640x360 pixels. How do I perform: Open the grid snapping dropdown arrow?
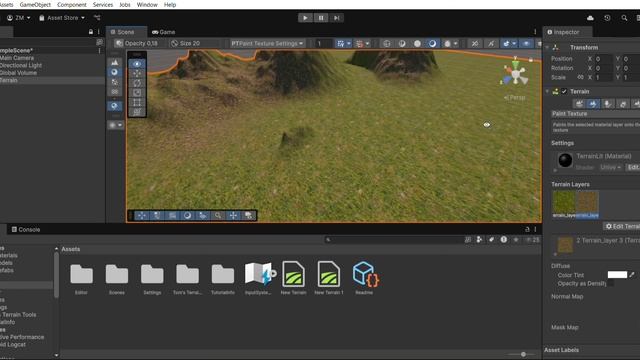click(x=349, y=43)
